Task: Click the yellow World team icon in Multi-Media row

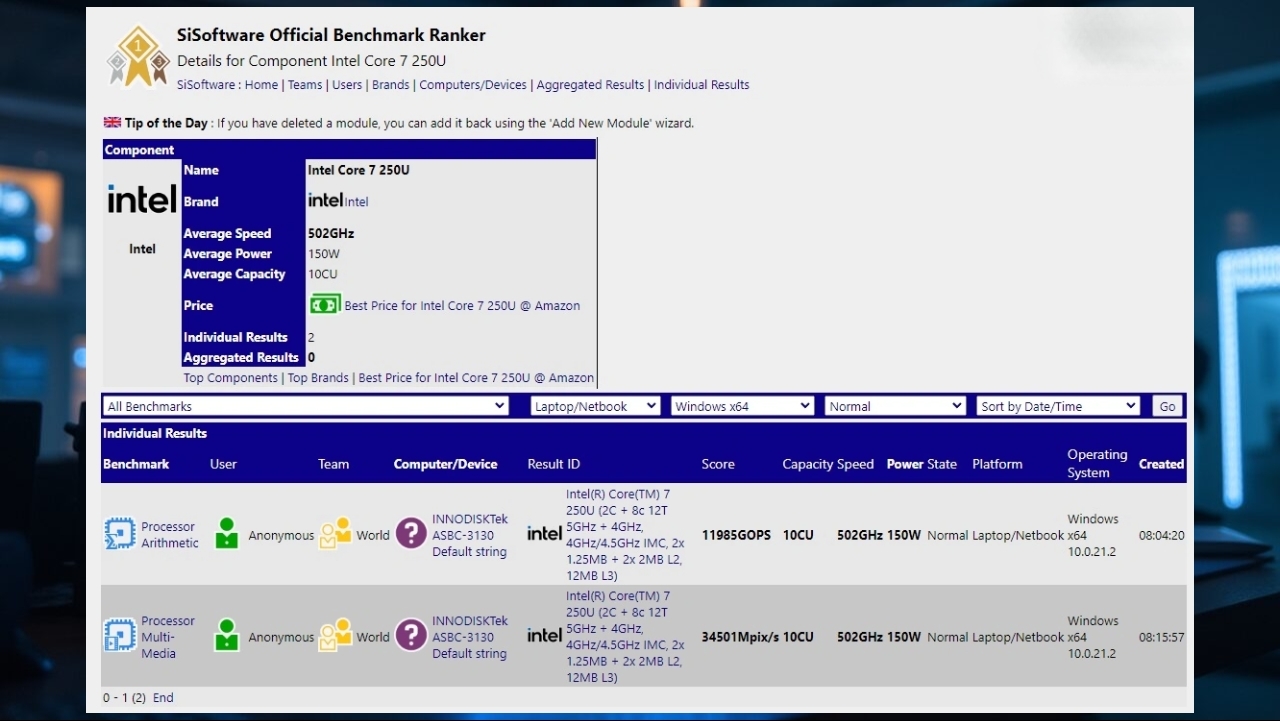Action: pyautogui.click(x=336, y=636)
